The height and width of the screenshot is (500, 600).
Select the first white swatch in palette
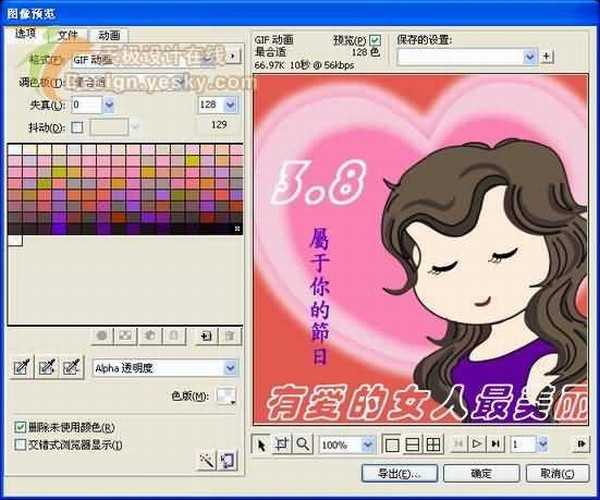[15, 150]
